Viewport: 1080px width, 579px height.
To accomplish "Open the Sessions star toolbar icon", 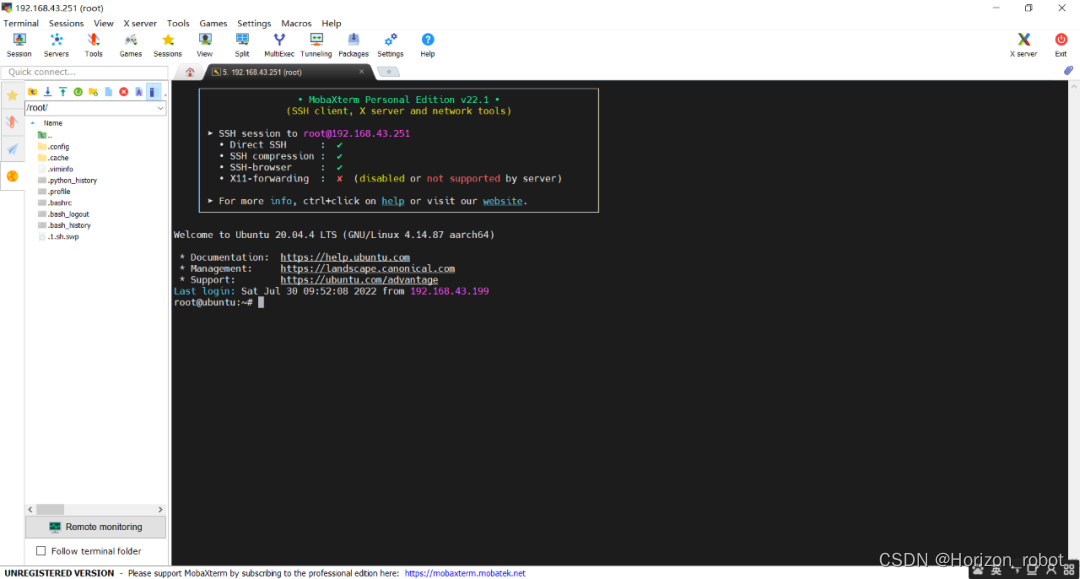I will click(168, 45).
